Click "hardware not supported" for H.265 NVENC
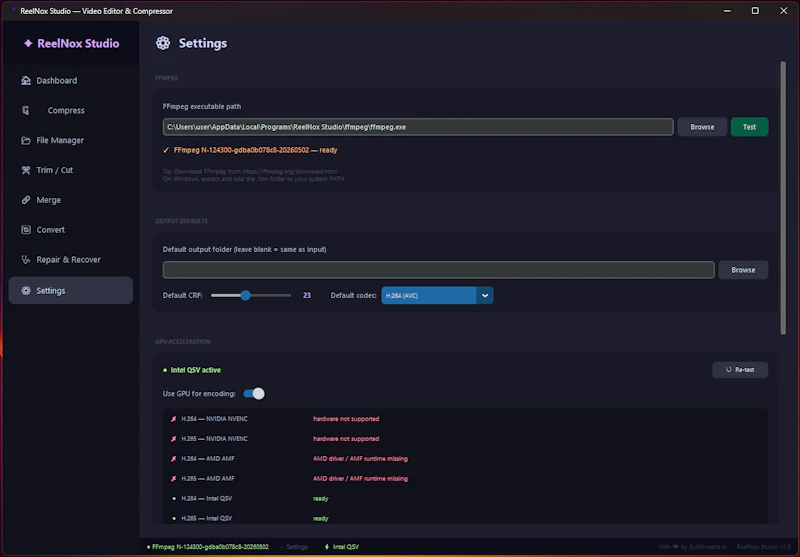The width and height of the screenshot is (800, 557). point(346,439)
